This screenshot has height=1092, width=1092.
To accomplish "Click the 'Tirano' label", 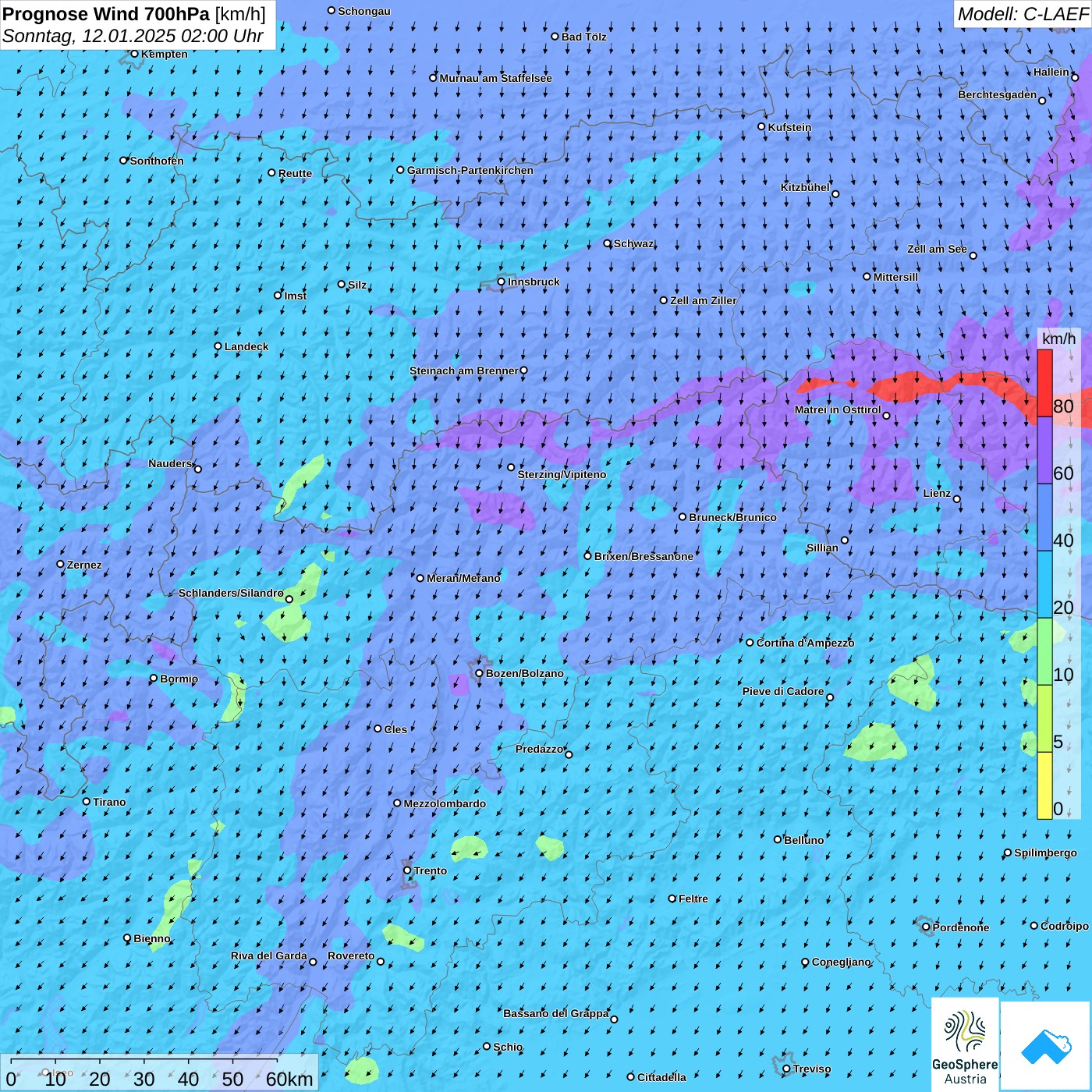I will [x=109, y=802].
